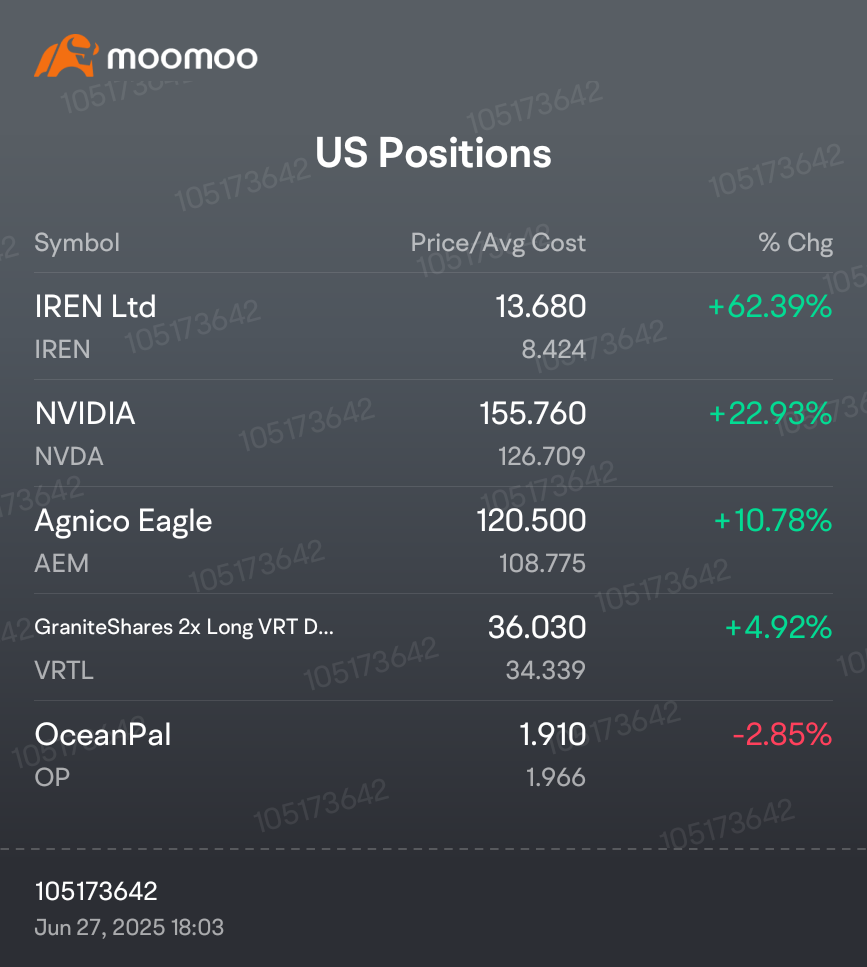Select the US Positions title
Image resolution: width=867 pixels, height=967 pixels.
[x=433, y=152]
